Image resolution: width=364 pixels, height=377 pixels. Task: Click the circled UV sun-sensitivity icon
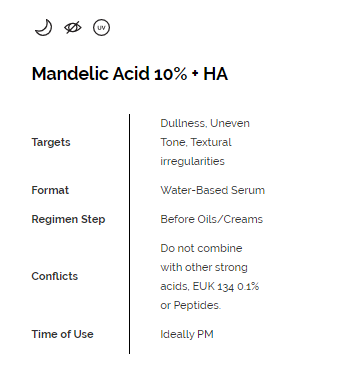coord(101,27)
